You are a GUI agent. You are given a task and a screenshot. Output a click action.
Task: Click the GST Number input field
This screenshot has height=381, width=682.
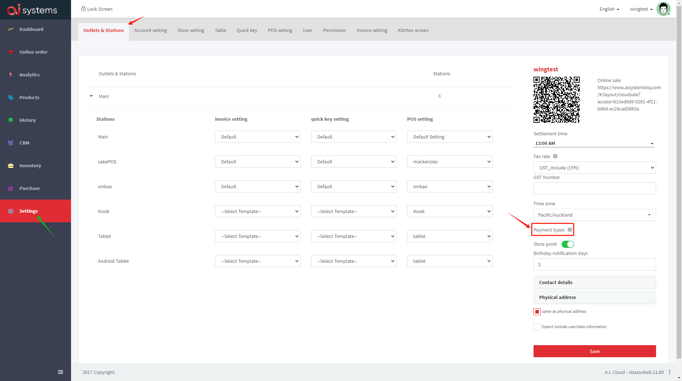pyautogui.click(x=595, y=188)
